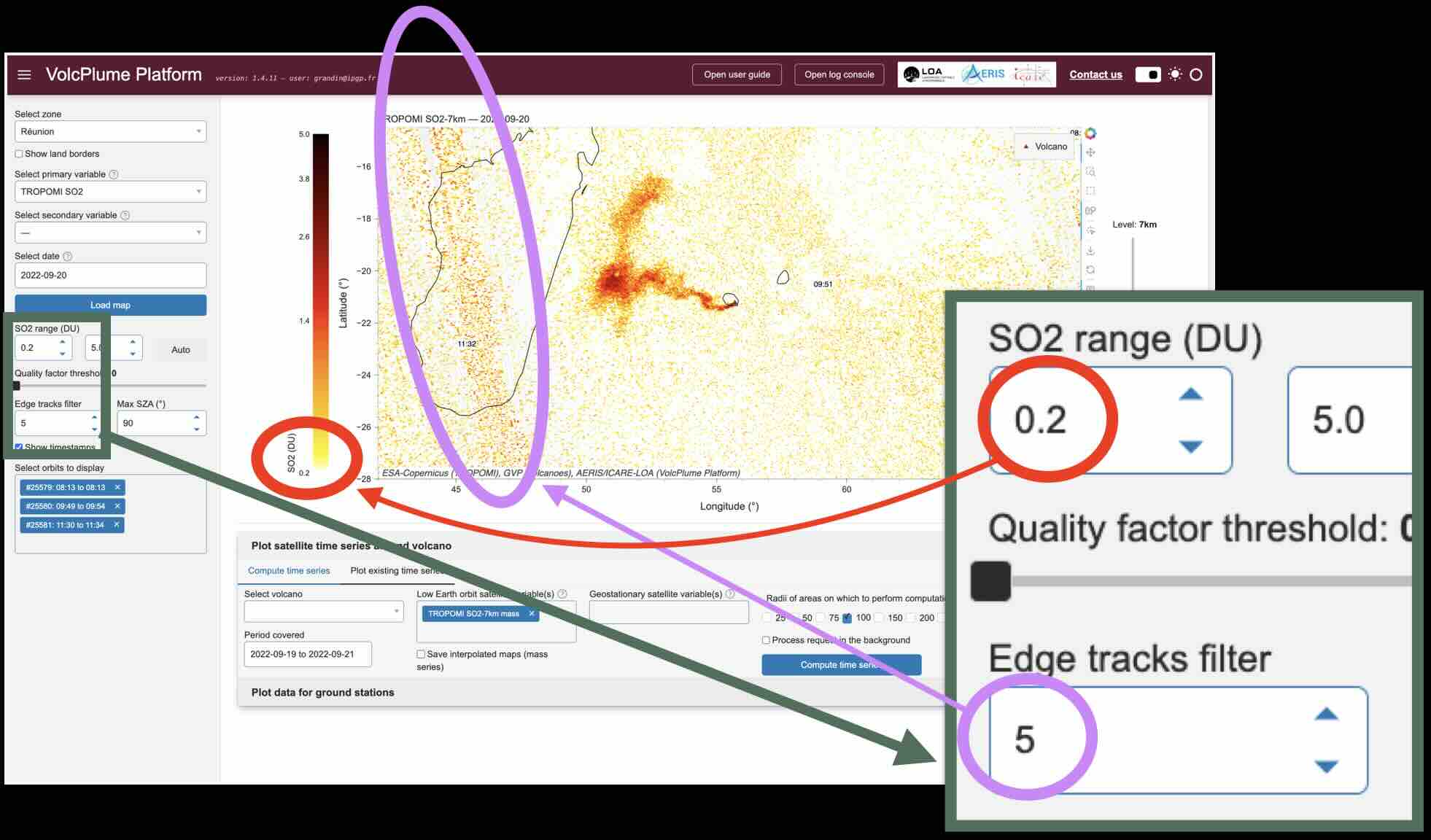Viewport: 1431px width, 840px height.
Task: Select the Box Zoom tool
Action: point(1090,171)
